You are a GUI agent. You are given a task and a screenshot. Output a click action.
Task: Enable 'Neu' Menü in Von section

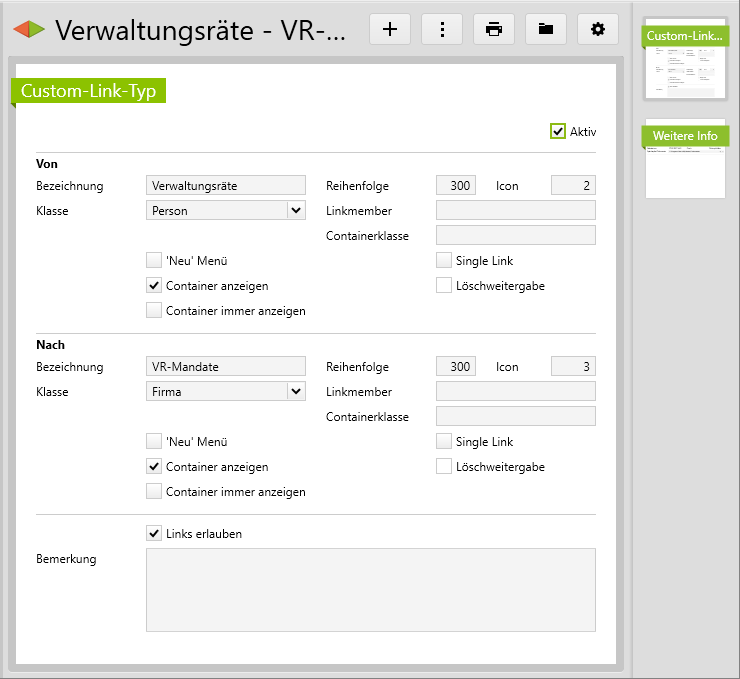pos(154,261)
